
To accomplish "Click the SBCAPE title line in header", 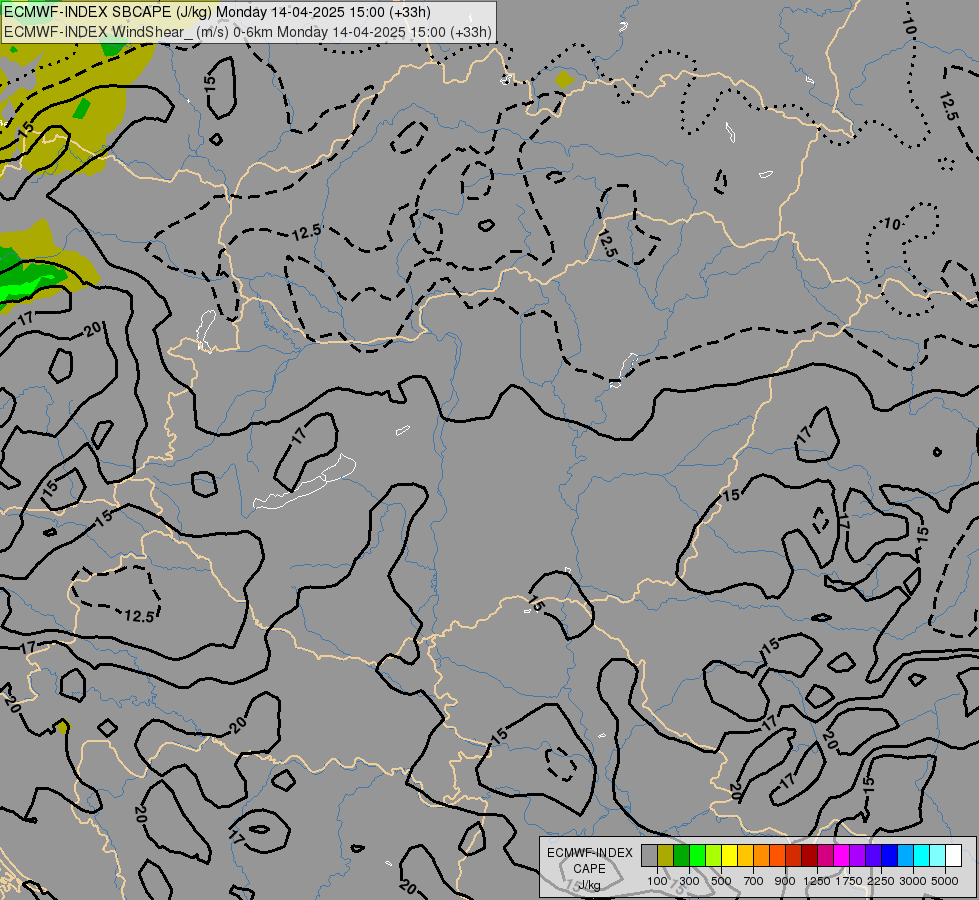I will [217, 12].
